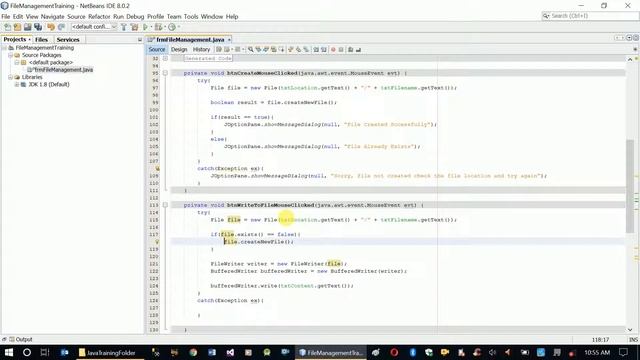Run the project with the green play icon
The image size is (640, 360).
(x=145, y=27)
